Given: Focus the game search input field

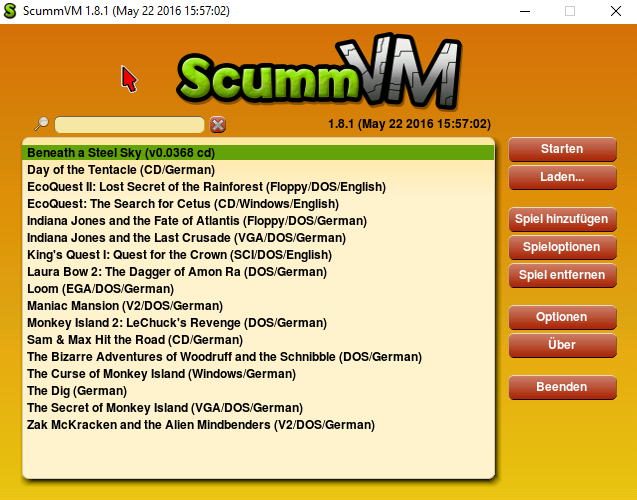Looking at the screenshot, I should 130,125.
